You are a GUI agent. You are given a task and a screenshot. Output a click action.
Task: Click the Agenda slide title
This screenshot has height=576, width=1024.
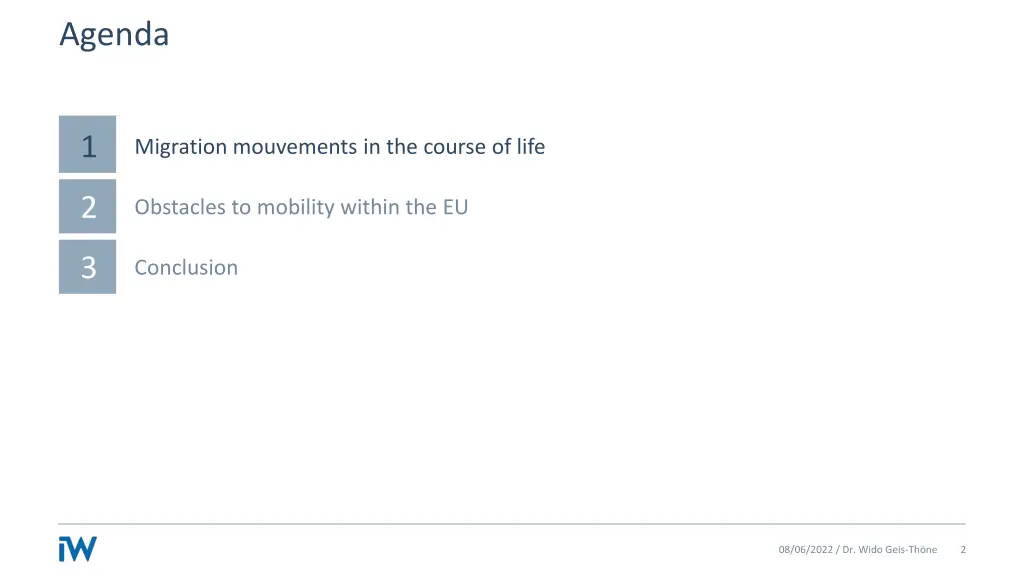(114, 34)
